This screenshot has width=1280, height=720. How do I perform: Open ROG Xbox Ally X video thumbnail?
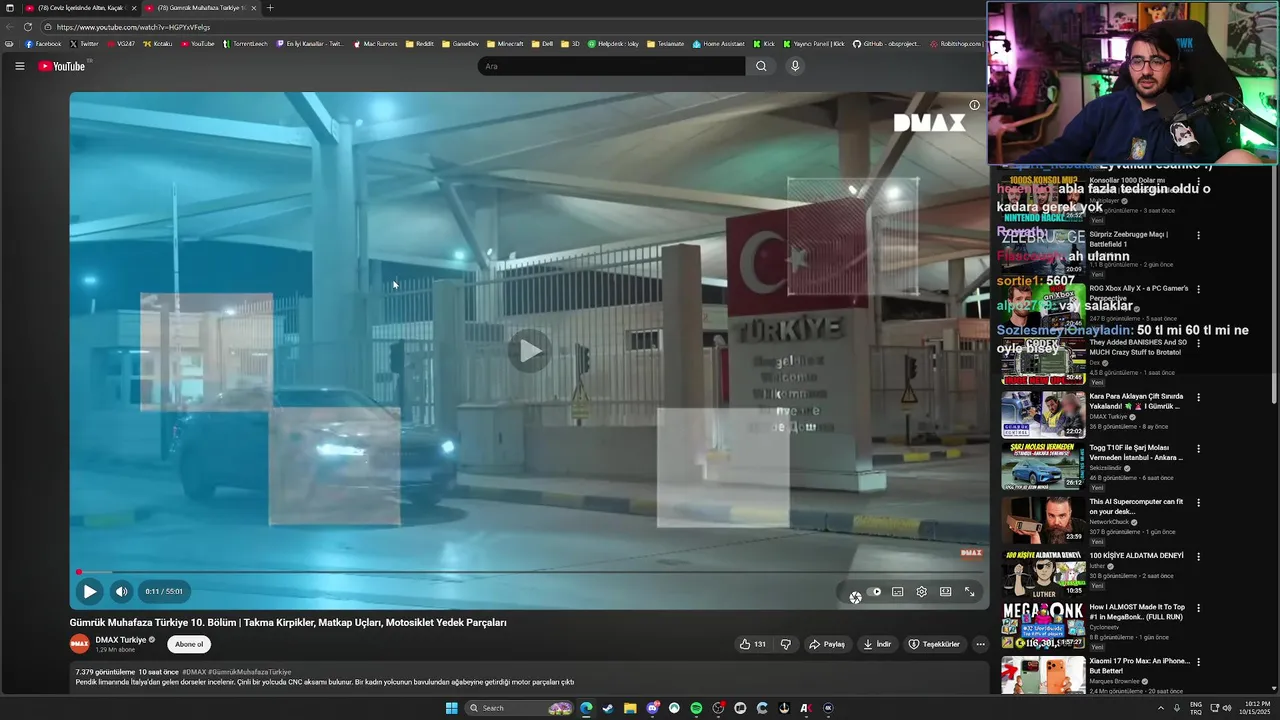click(1043, 305)
